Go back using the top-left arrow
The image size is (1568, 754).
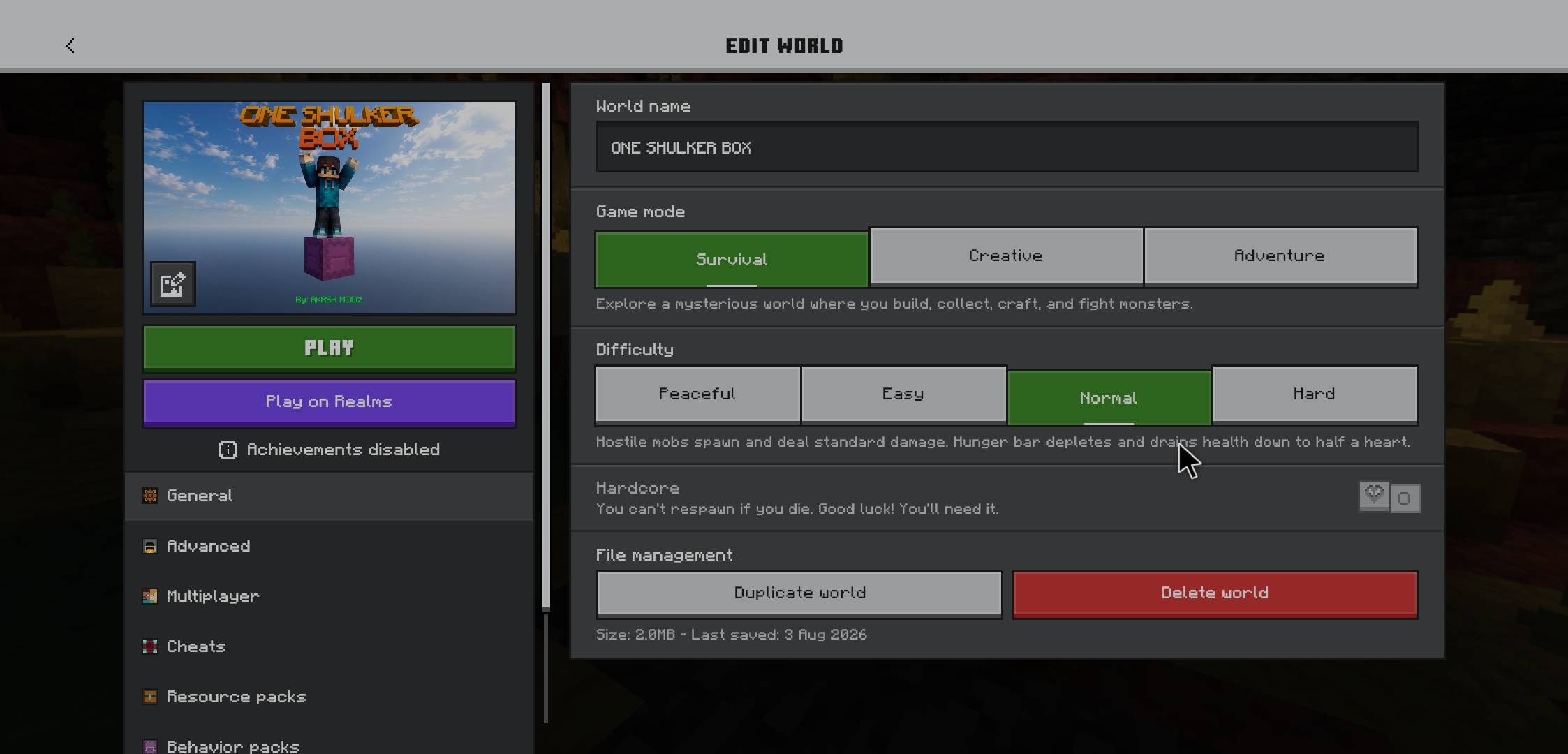pos(70,46)
